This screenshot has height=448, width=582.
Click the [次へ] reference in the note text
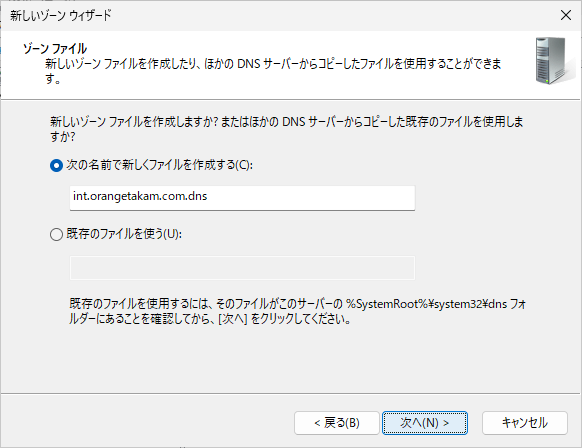[233, 319]
